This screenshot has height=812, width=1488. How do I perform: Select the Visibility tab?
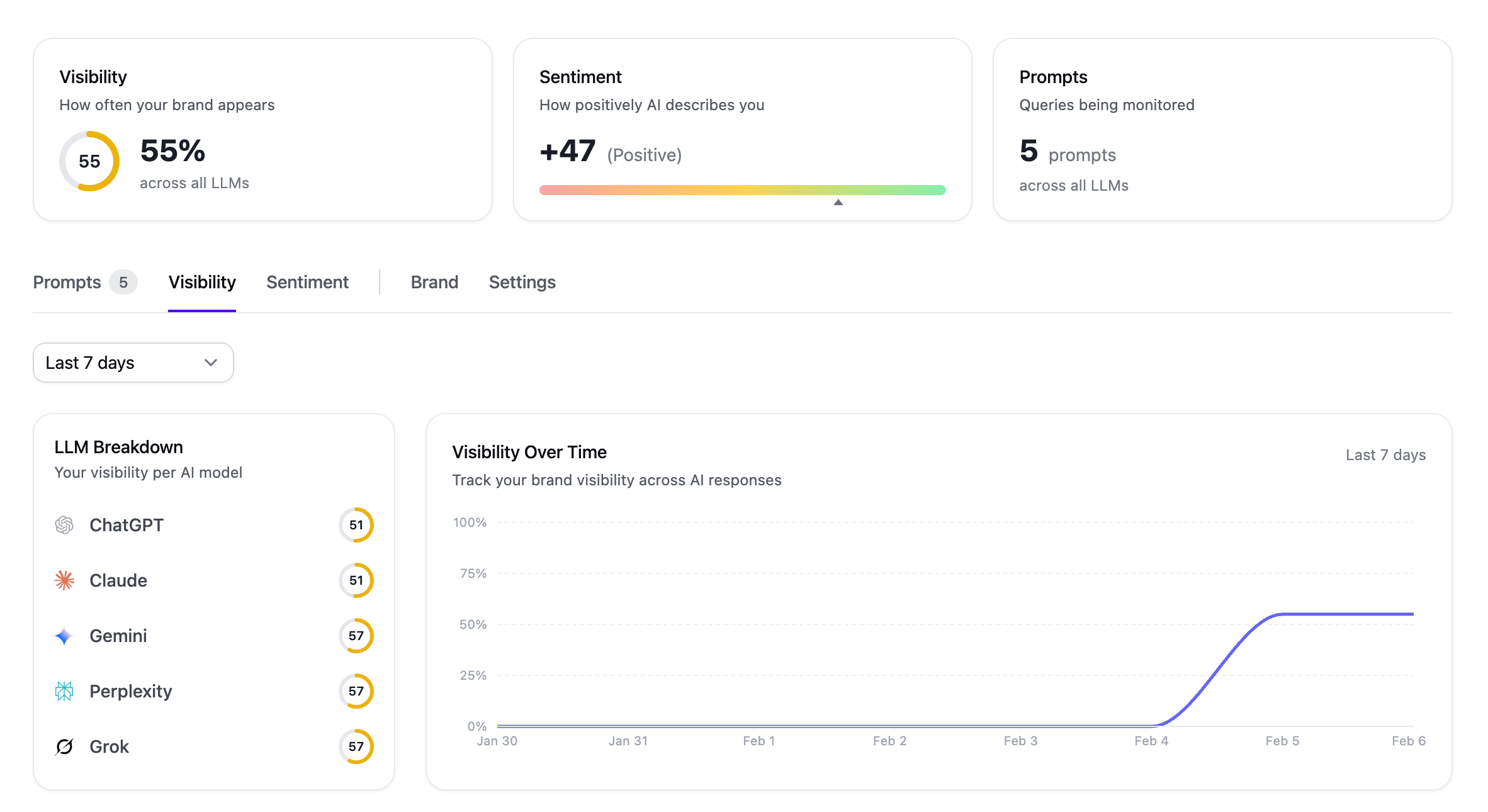coord(202,282)
